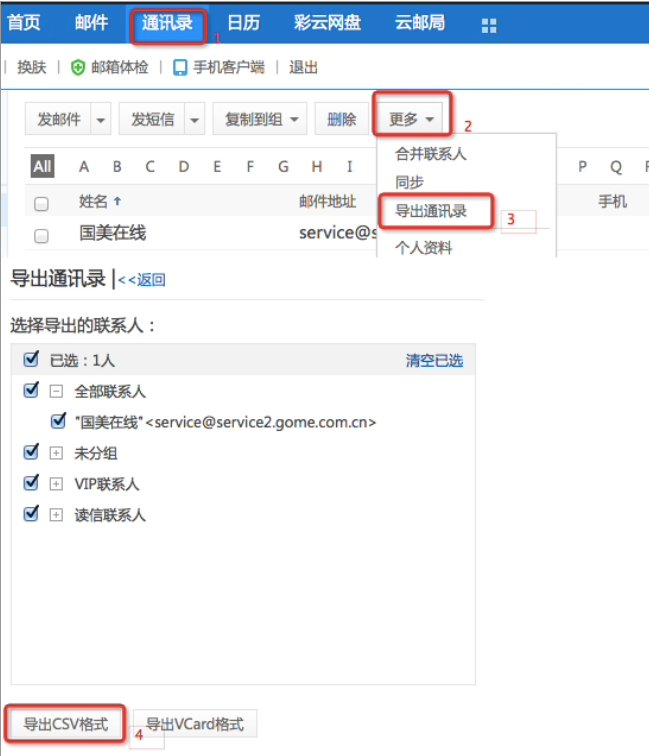Collapse the 全部联系人 tree node
The height and width of the screenshot is (756, 649).
coord(57,392)
